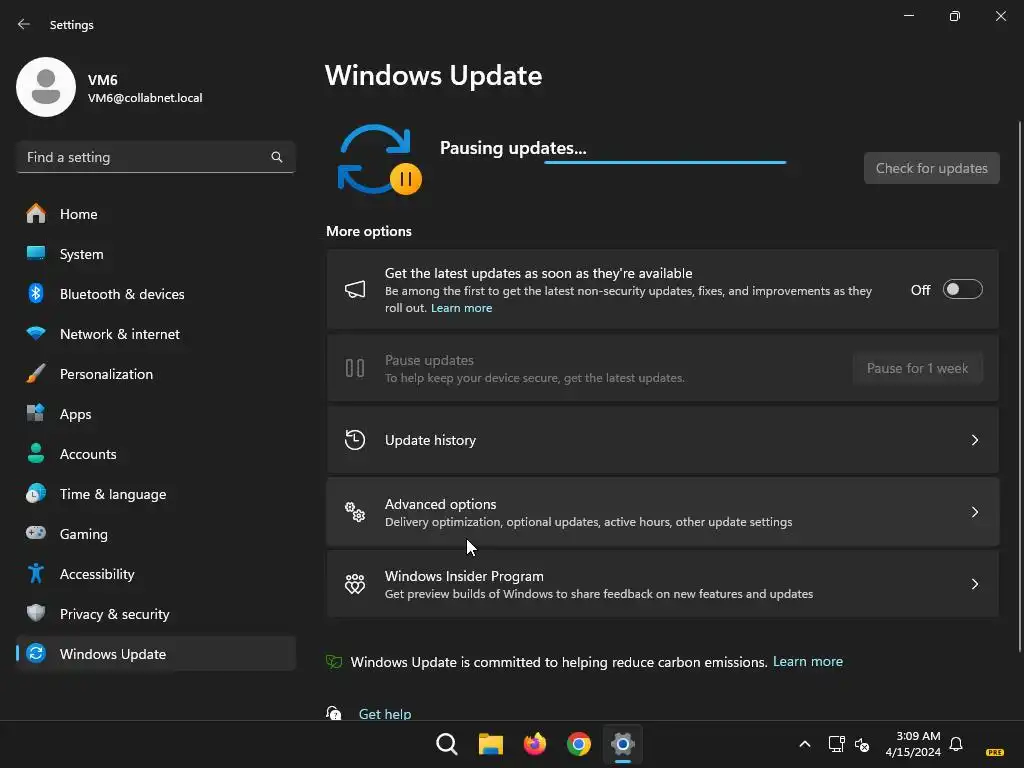Expand Update history chevron
Viewport: 1024px width, 768px height.
(x=974, y=440)
